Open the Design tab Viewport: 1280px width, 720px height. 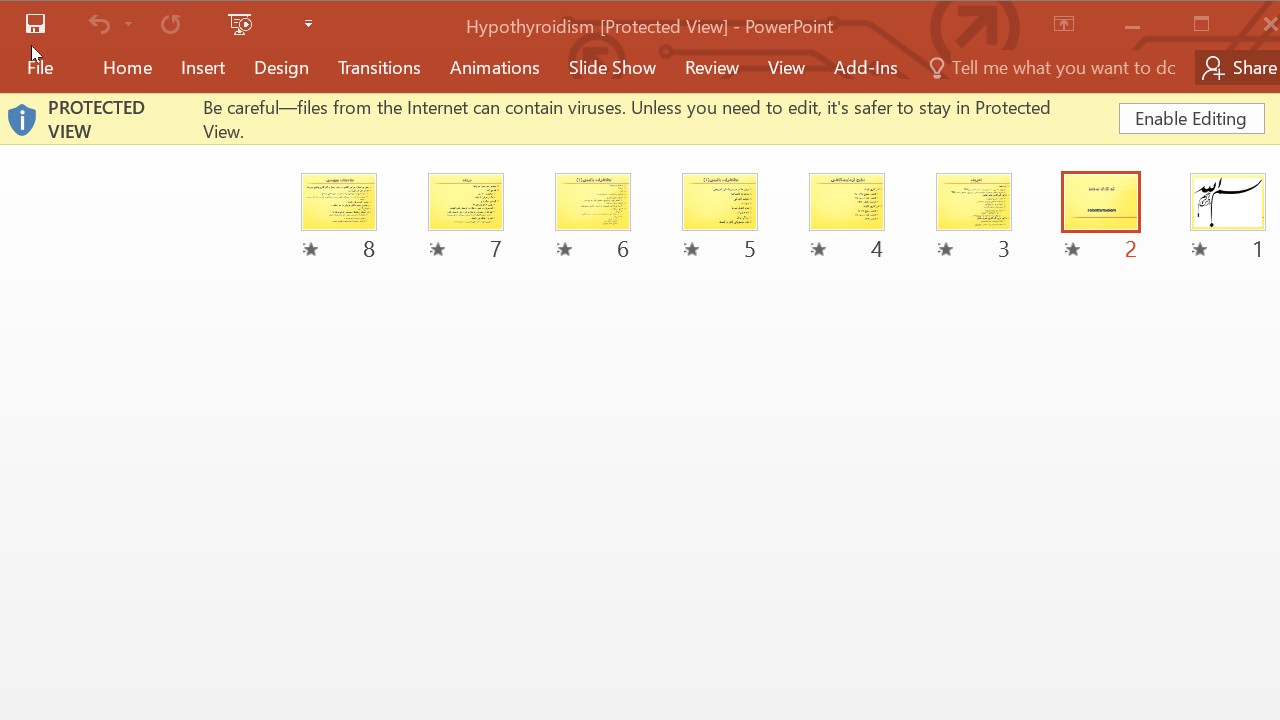[281, 68]
